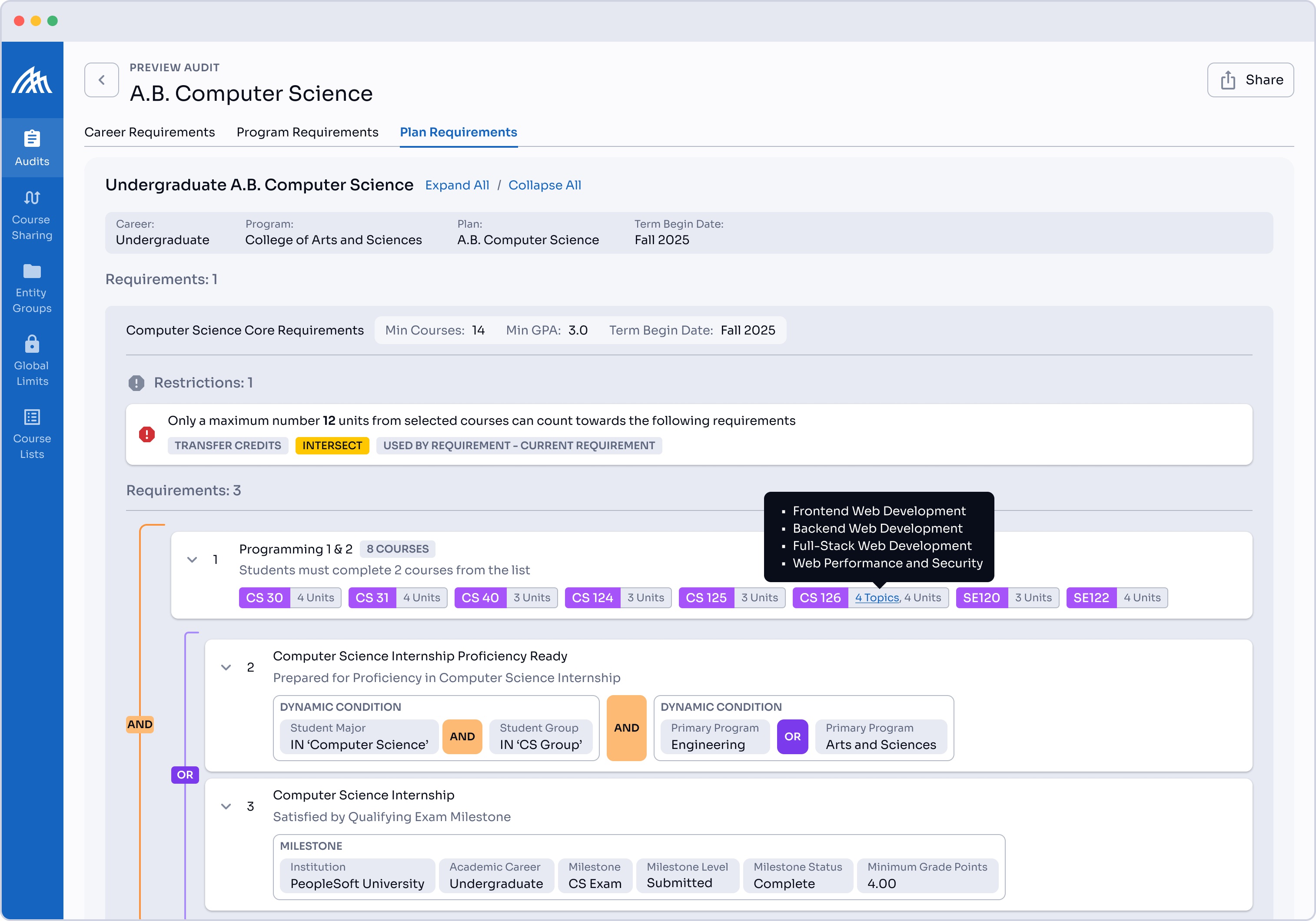Image resolution: width=1316 pixels, height=921 pixels.
Task: Click the red restriction alert icon
Action: point(147,434)
